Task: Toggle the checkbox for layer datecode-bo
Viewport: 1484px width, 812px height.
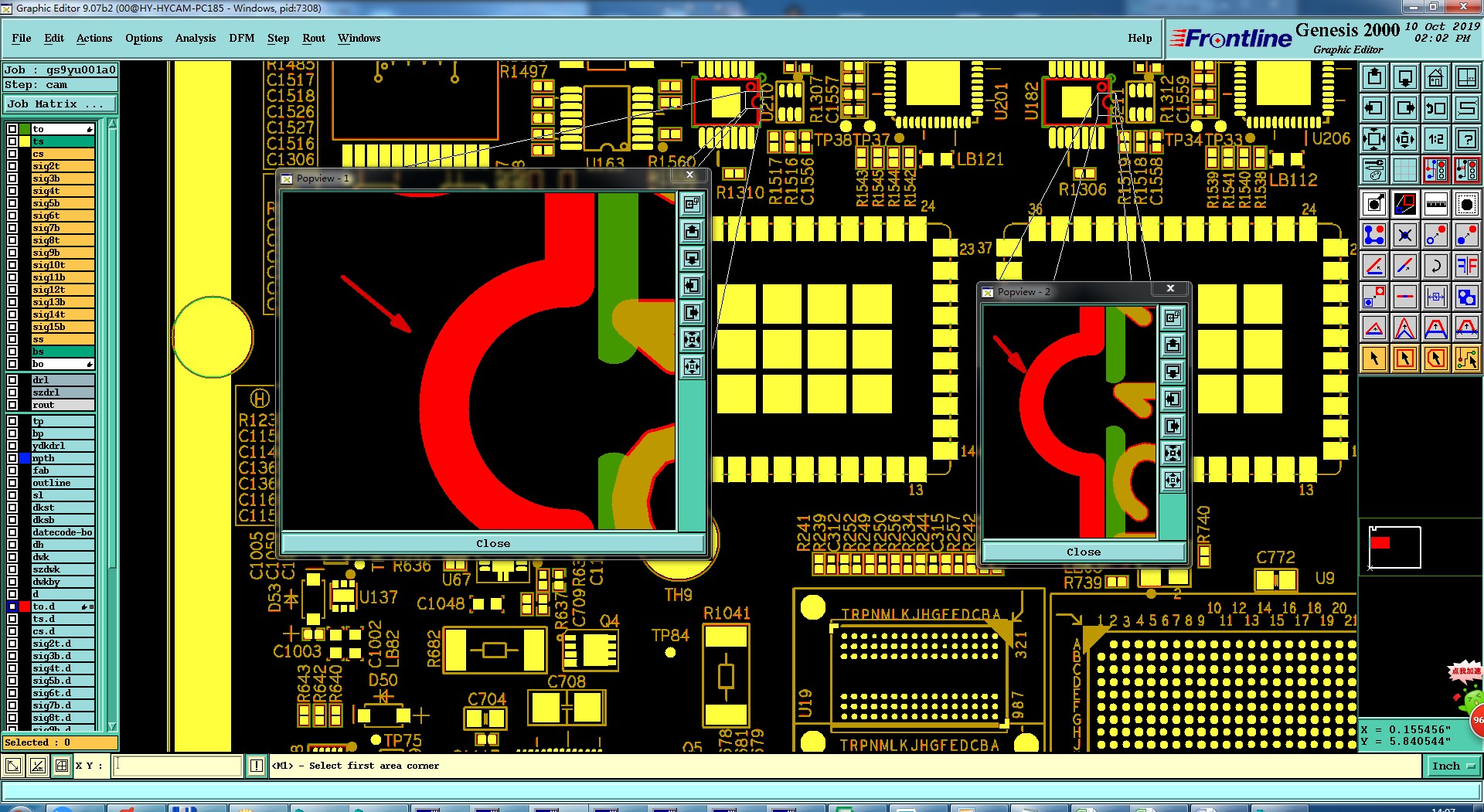Action: [x=12, y=532]
